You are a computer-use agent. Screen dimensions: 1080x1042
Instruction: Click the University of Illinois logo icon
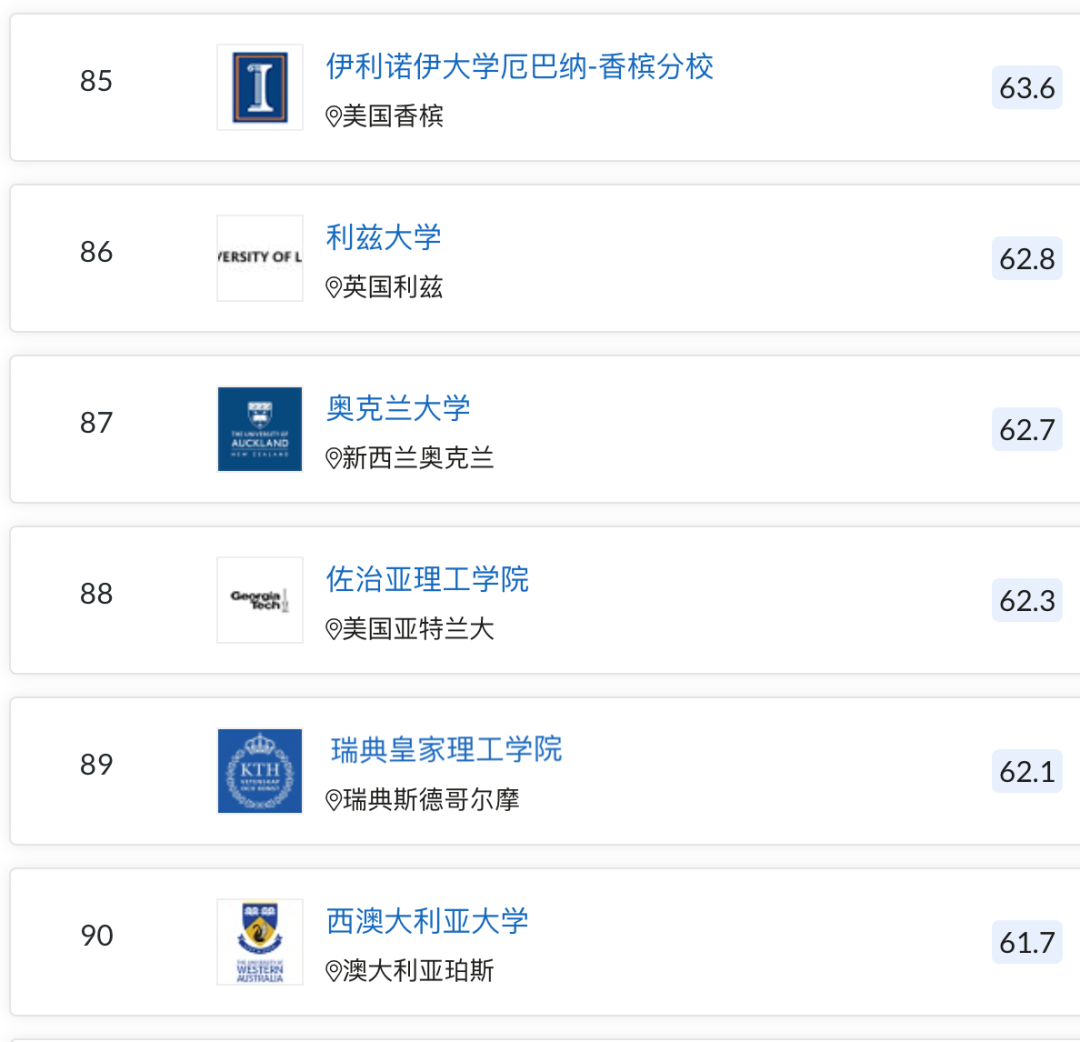260,87
